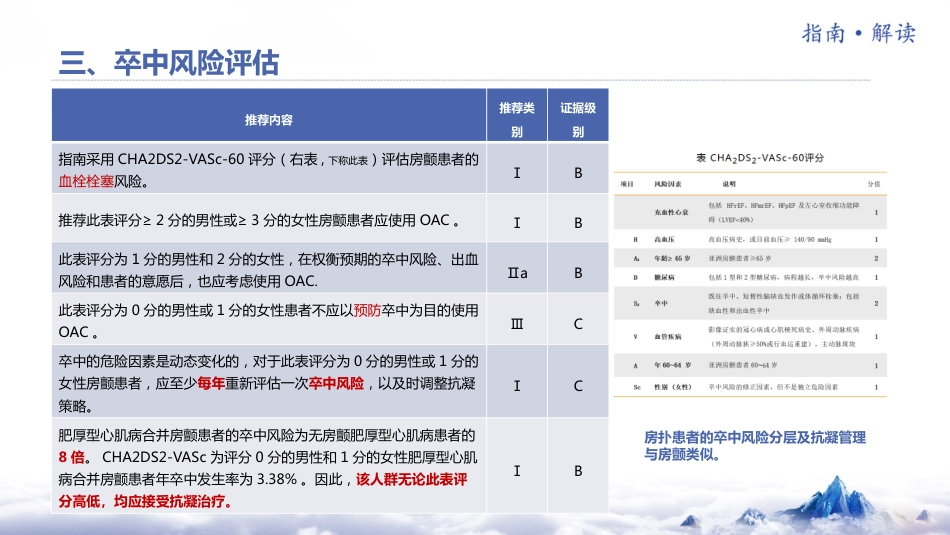Click the '分值' header in the score table
The image size is (950, 535).
874,184
